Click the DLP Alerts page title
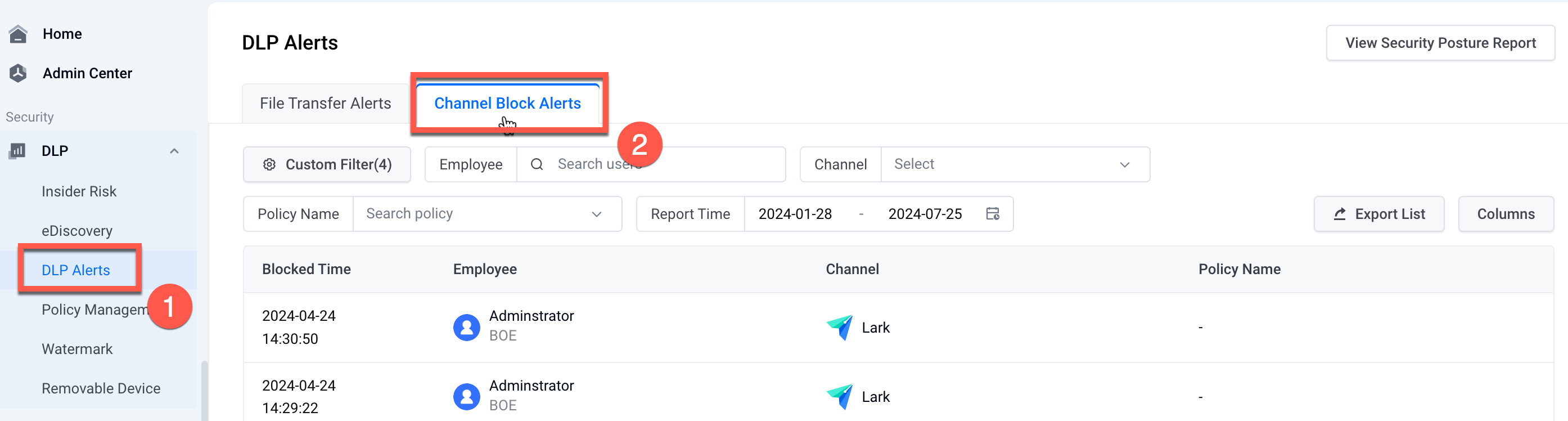1568x421 pixels. [x=290, y=43]
